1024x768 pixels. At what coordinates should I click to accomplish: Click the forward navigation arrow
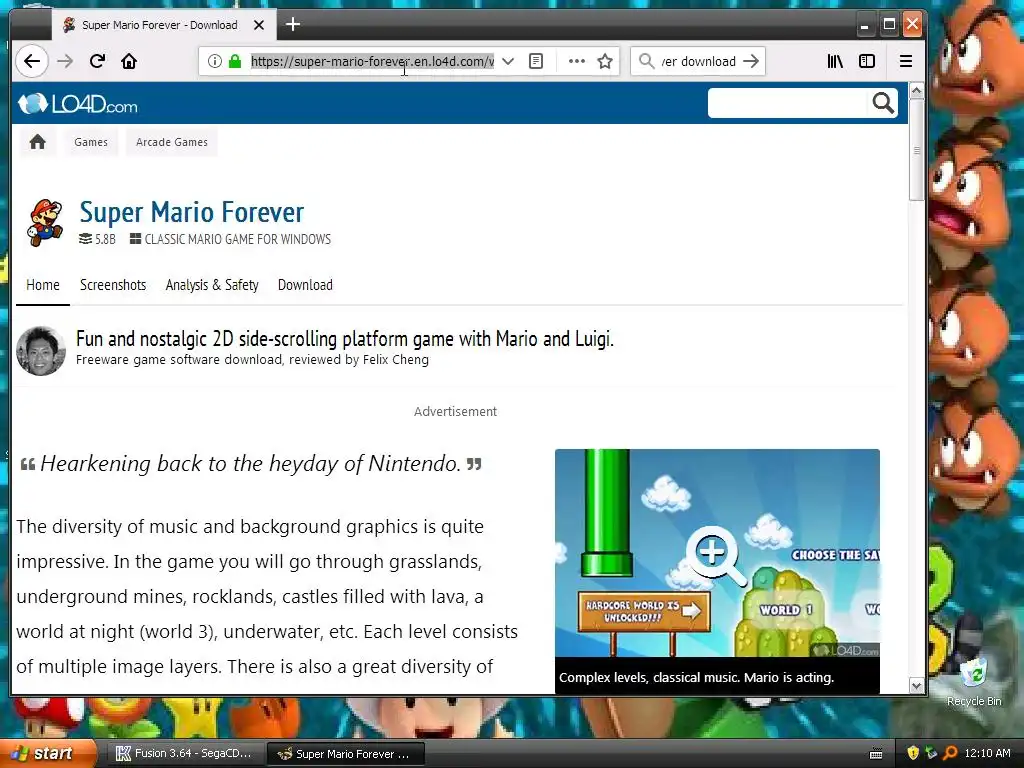(65, 61)
